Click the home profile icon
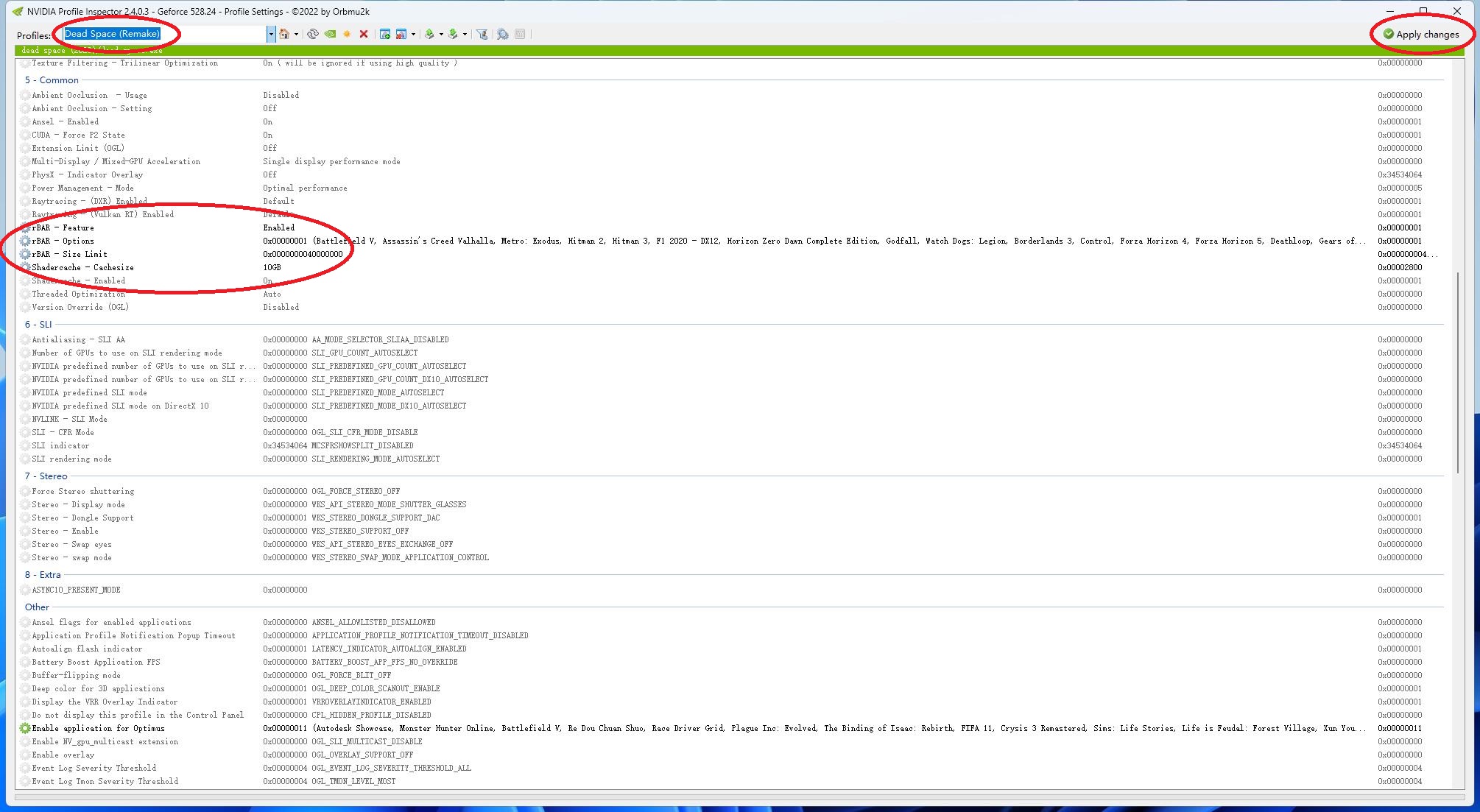Screen dimensions: 1480x812 pyautogui.click(x=284, y=34)
